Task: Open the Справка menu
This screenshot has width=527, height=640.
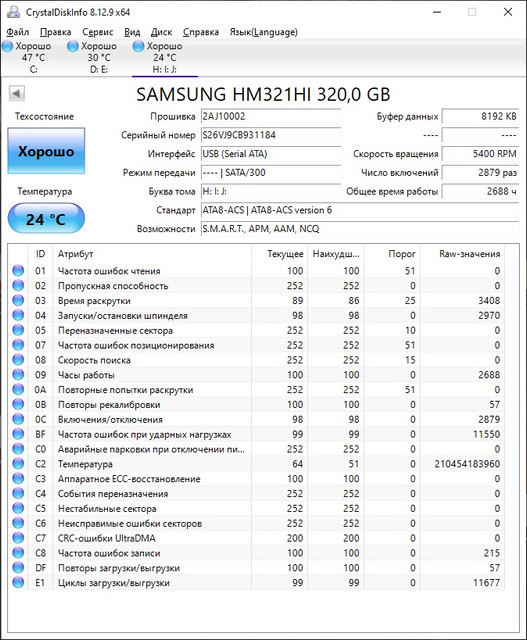Action: pos(200,32)
